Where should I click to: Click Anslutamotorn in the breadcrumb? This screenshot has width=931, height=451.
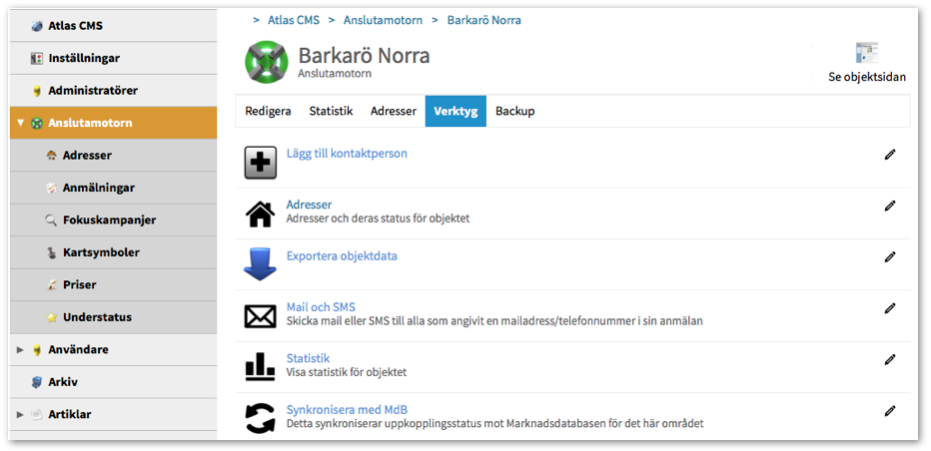point(384,20)
